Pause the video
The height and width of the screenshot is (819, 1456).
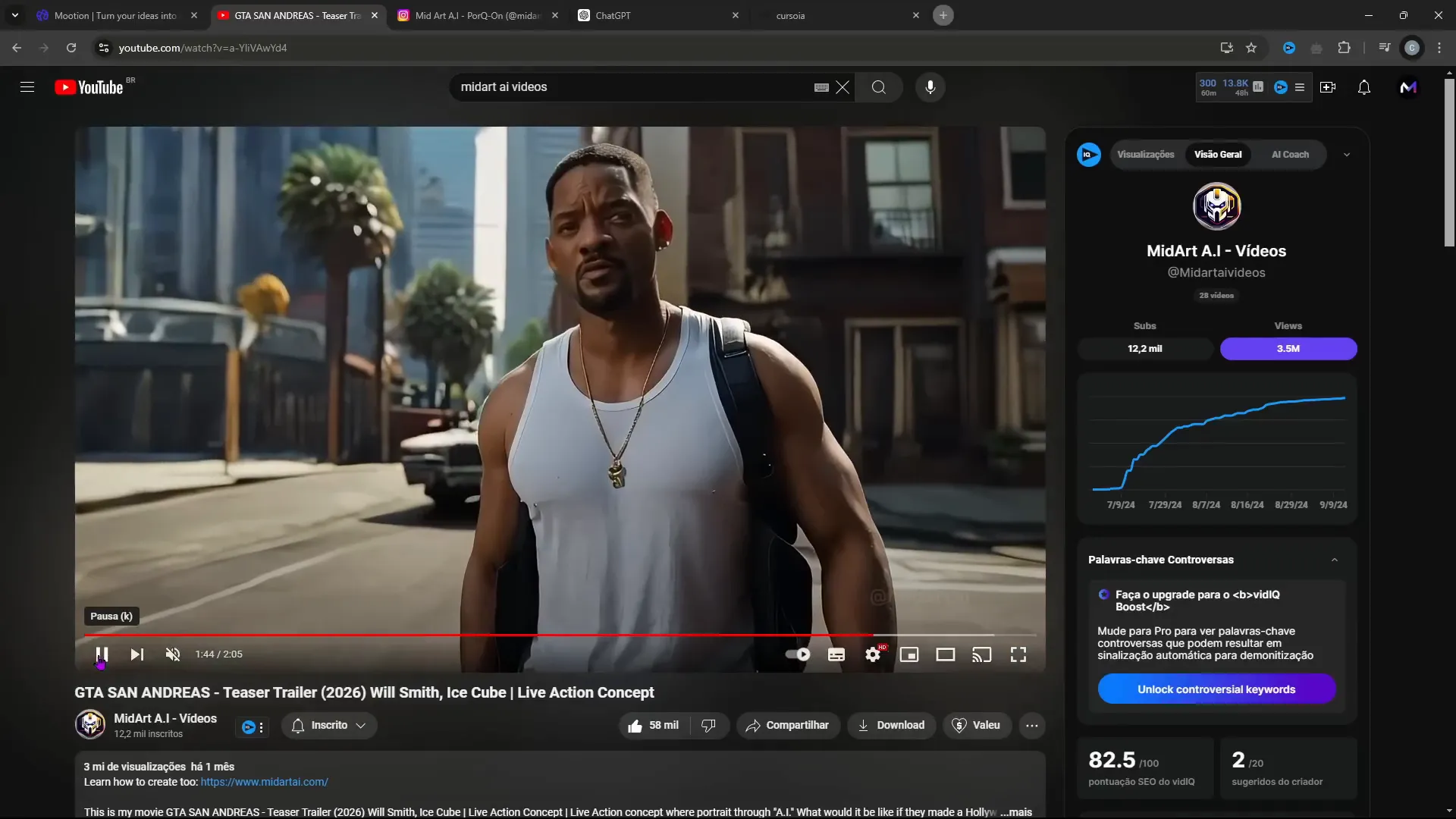coord(102,654)
